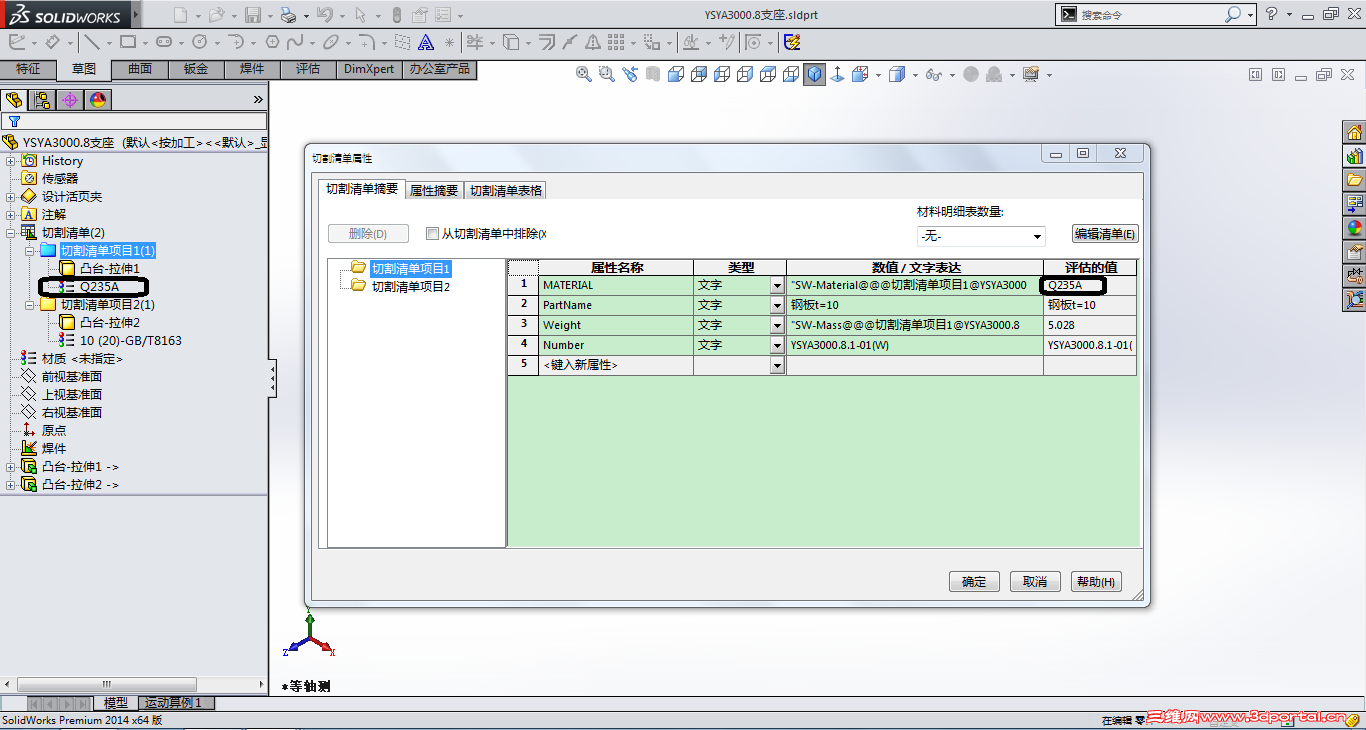
Task: Click the PartName property name cell
Action: pyautogui.click(x=616, y=305)
